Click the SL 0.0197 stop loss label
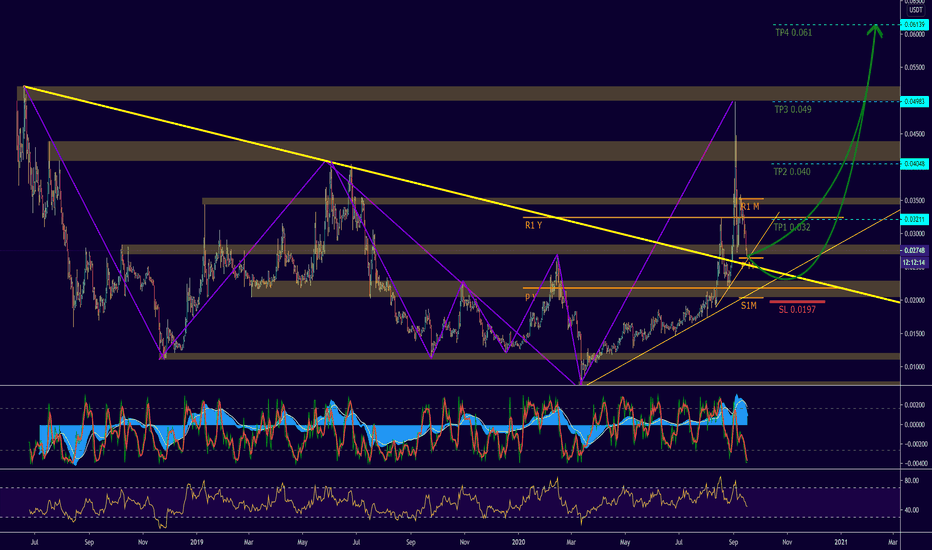Screen dimensions: 932x550 [x=797, y=310]
